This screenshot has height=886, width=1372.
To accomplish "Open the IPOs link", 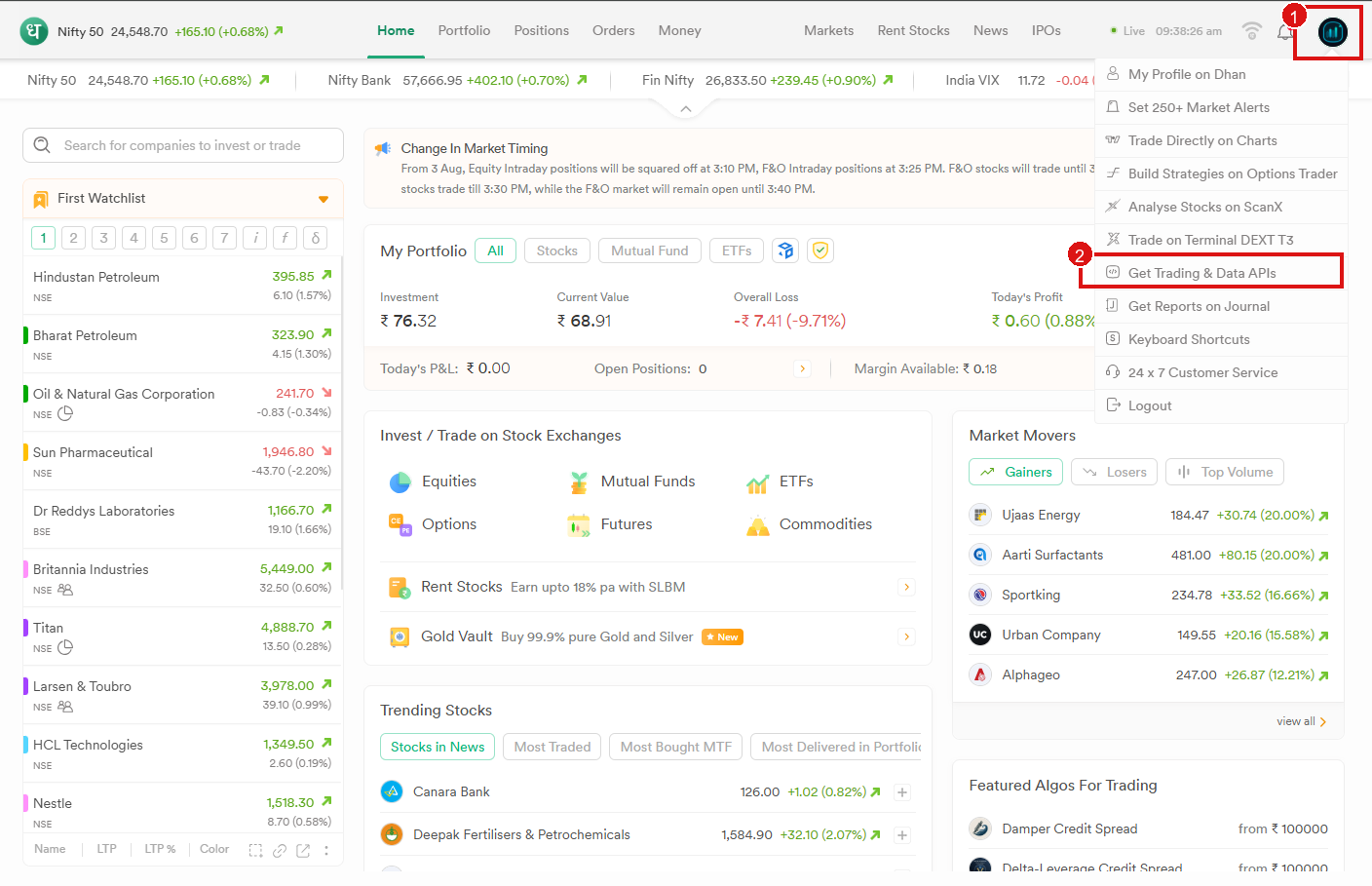I will tap(1047, 30).
